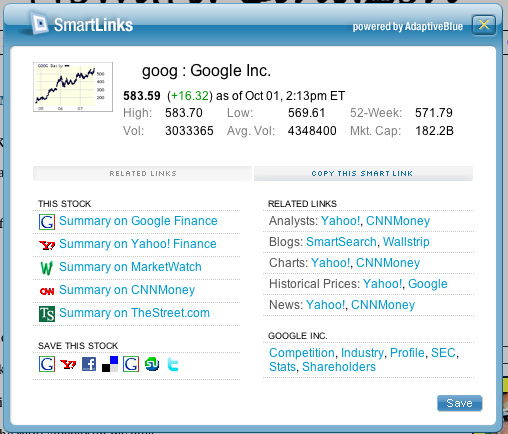Save stock using the Twitter icon
The height and width of the screenshot is (434, 508).
point(173,364)
